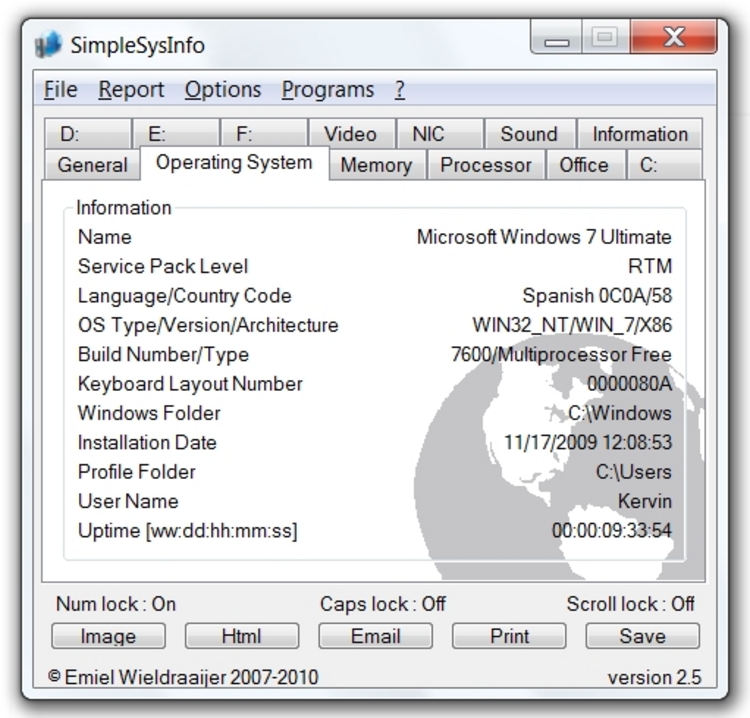Click the 'Build Number/Type' label

coord(164,355)
